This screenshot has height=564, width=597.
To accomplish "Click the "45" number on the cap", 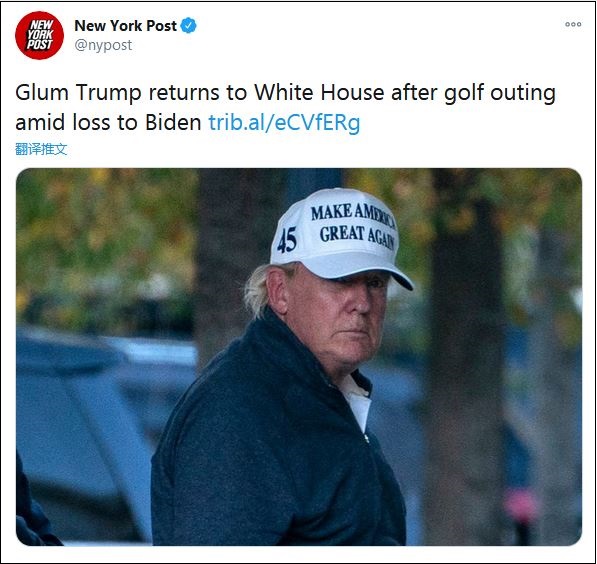I will point(287,240).
